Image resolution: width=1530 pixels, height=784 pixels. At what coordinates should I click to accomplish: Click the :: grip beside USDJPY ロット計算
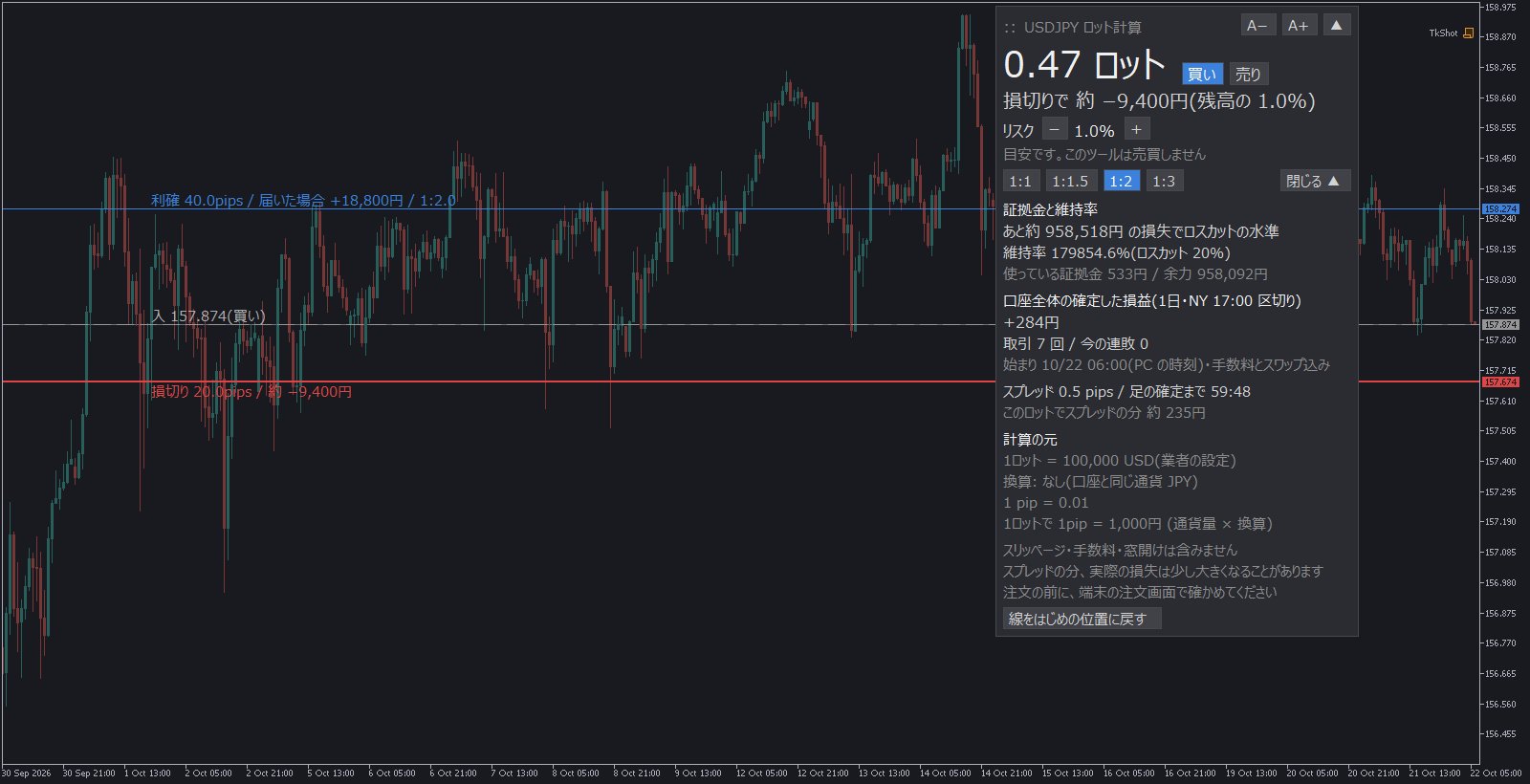tap(1010, 28)
